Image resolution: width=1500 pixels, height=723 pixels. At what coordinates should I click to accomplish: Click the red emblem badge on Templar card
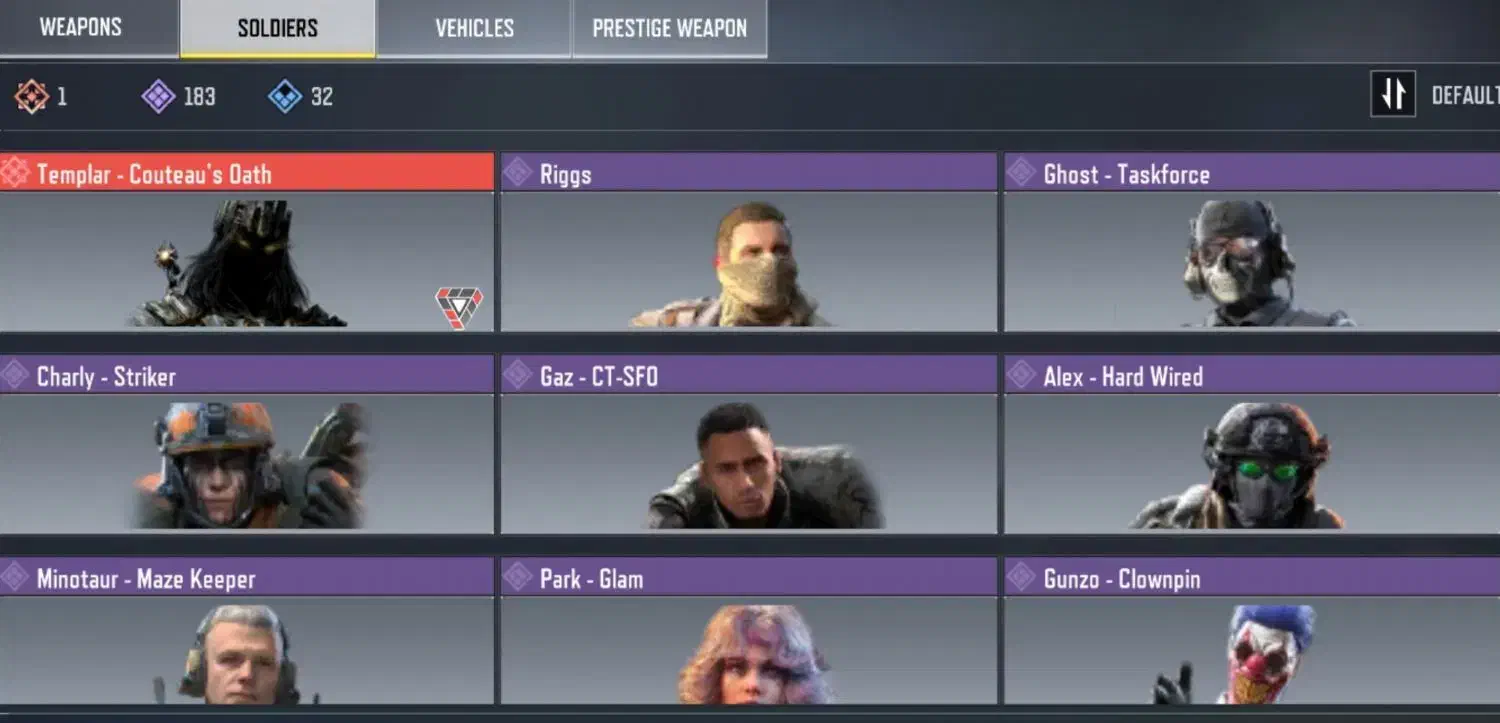[x=459, y=307]
